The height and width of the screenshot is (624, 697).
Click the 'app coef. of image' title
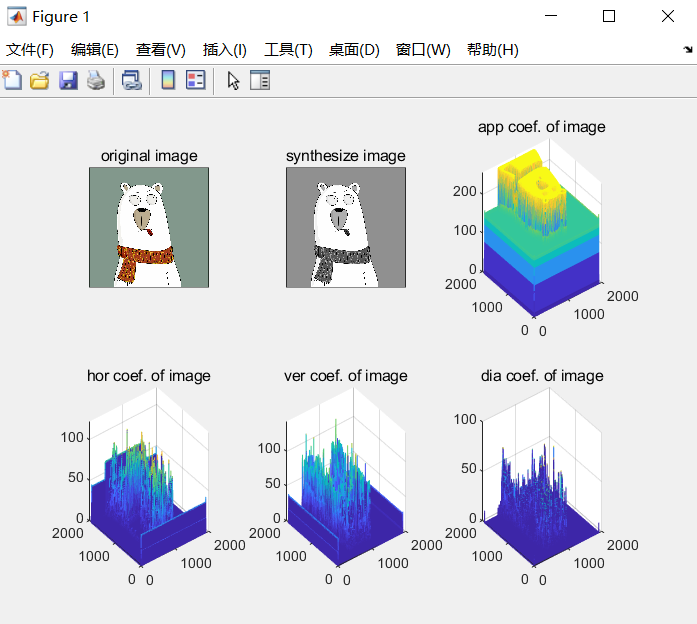pyautogui.click(x=541, y=127)
